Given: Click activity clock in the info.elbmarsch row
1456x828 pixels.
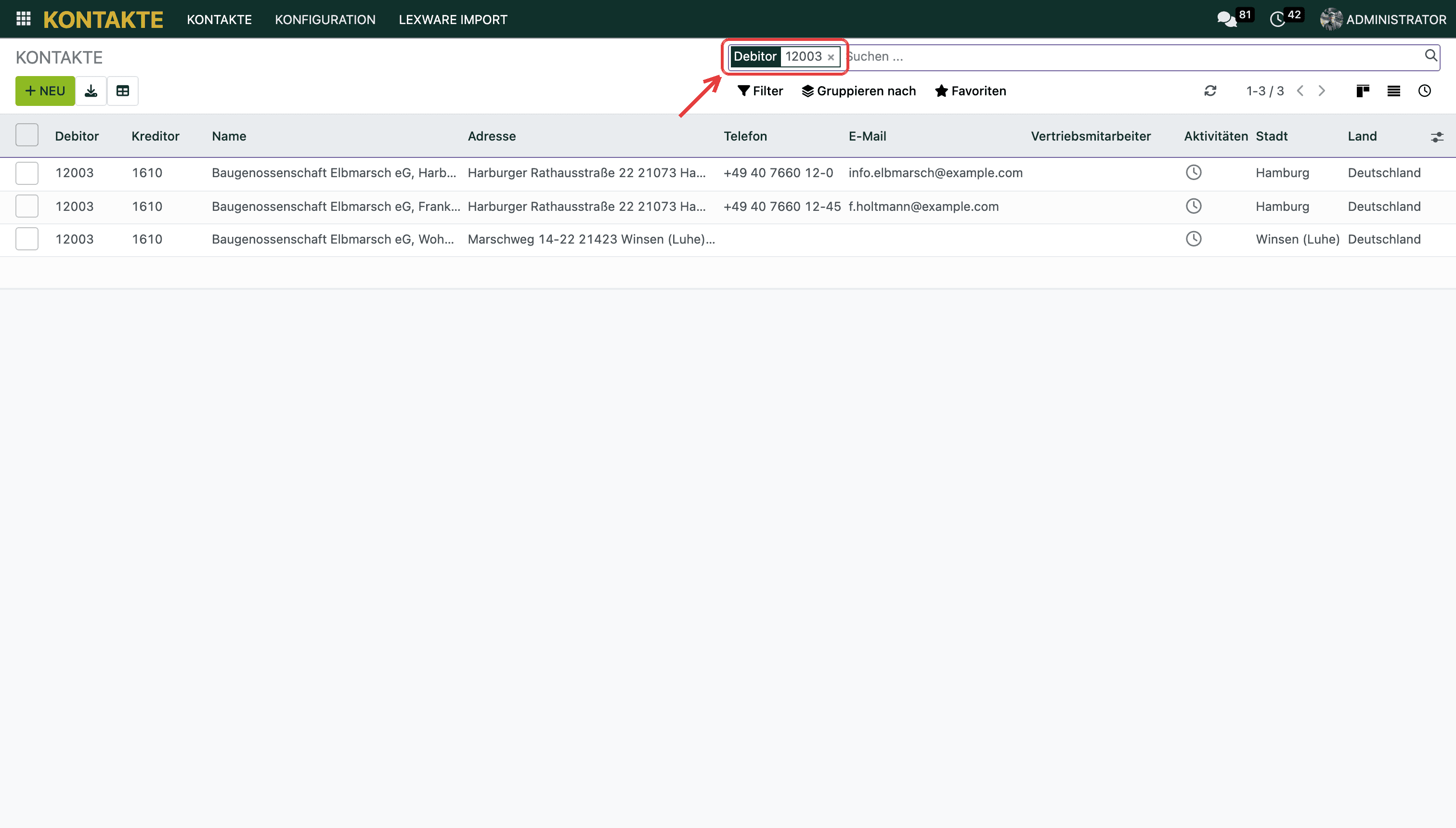Looking at the screenshot, I should click(1193, 172).
